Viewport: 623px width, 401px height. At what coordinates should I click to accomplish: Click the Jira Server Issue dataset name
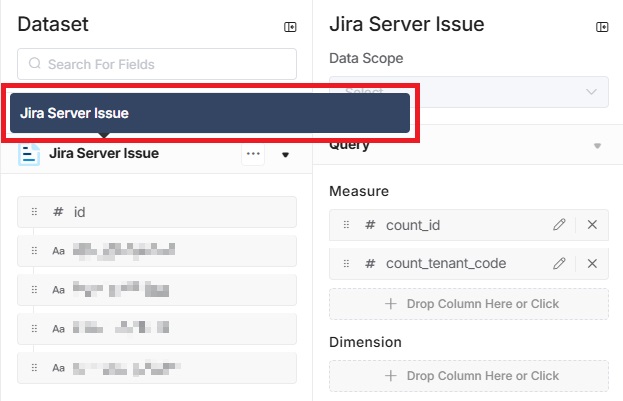[104, 154]
